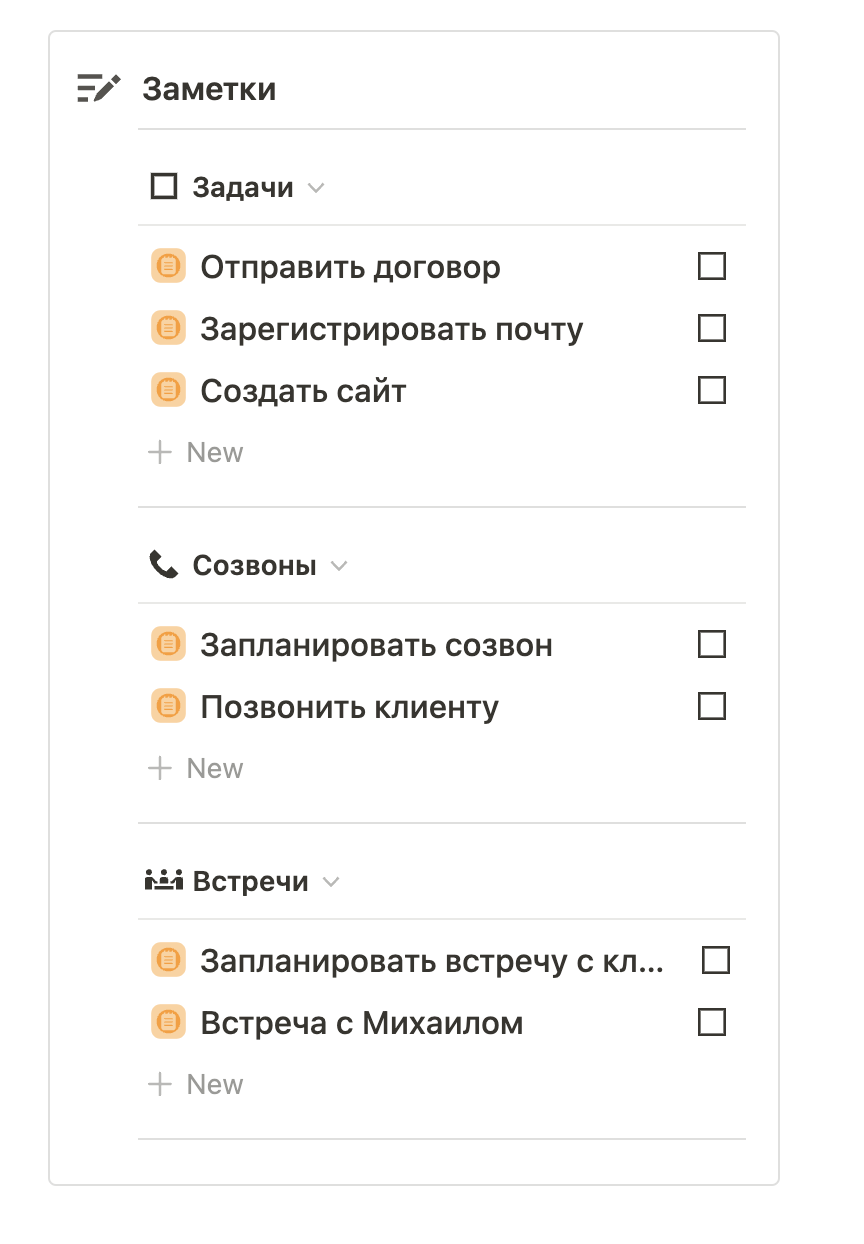Screen dimensions: 864x1244
Task: Click the Заметки heading title
Action: pyautogui.click(x=209, y=89)
